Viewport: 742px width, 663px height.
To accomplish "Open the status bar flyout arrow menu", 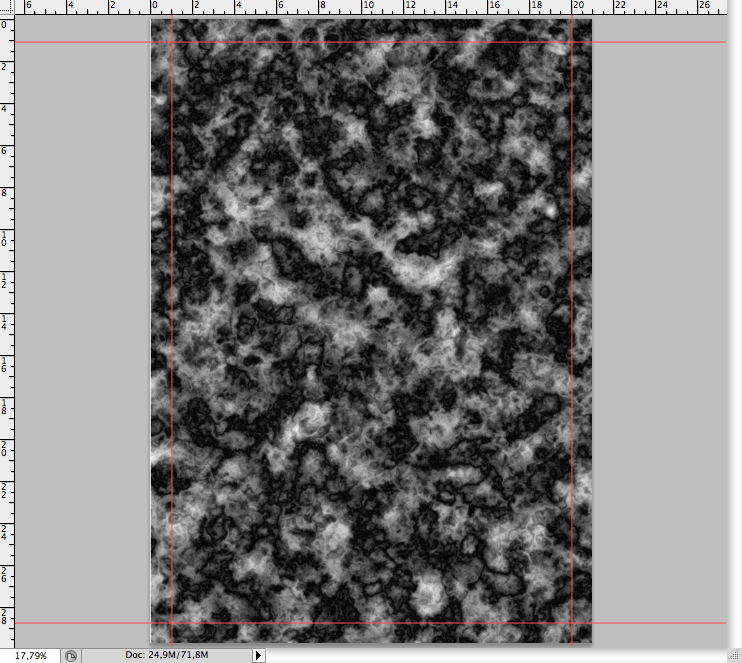I will (259, 655).
